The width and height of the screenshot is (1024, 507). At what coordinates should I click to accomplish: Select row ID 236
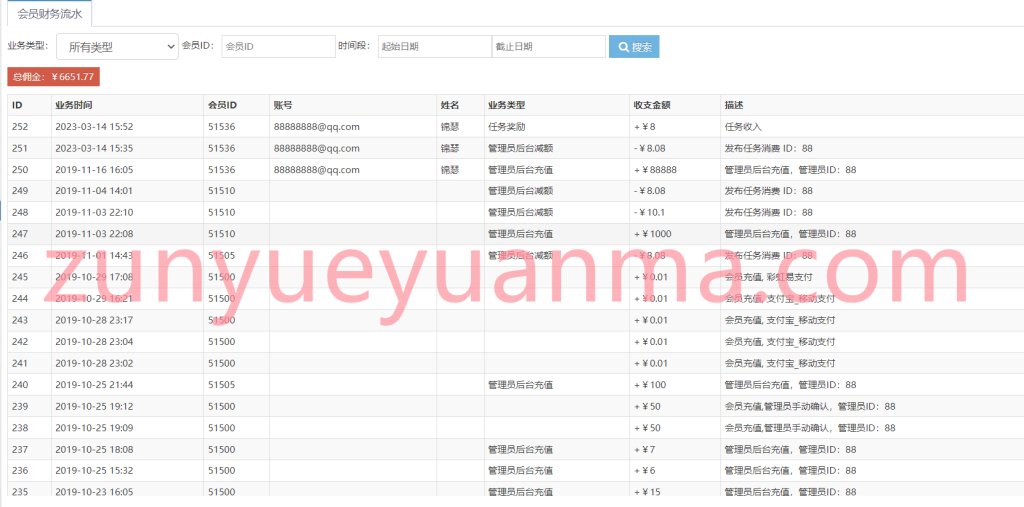click(20, 470)
